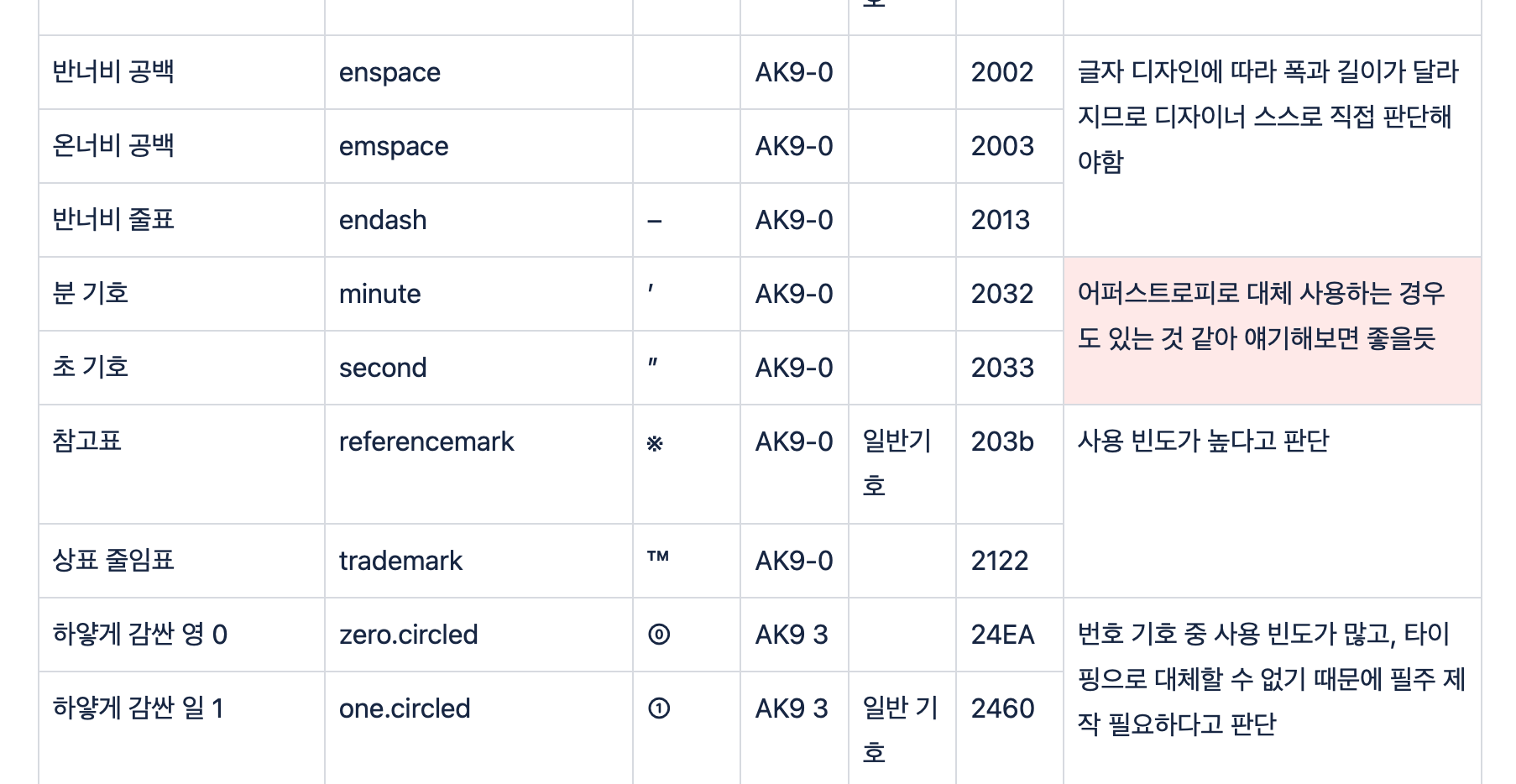The width and height of the screenshot is (1516, 784).
Task: Select the "emspace" cell
Action: pyautogui.click(x=394, y=147)
